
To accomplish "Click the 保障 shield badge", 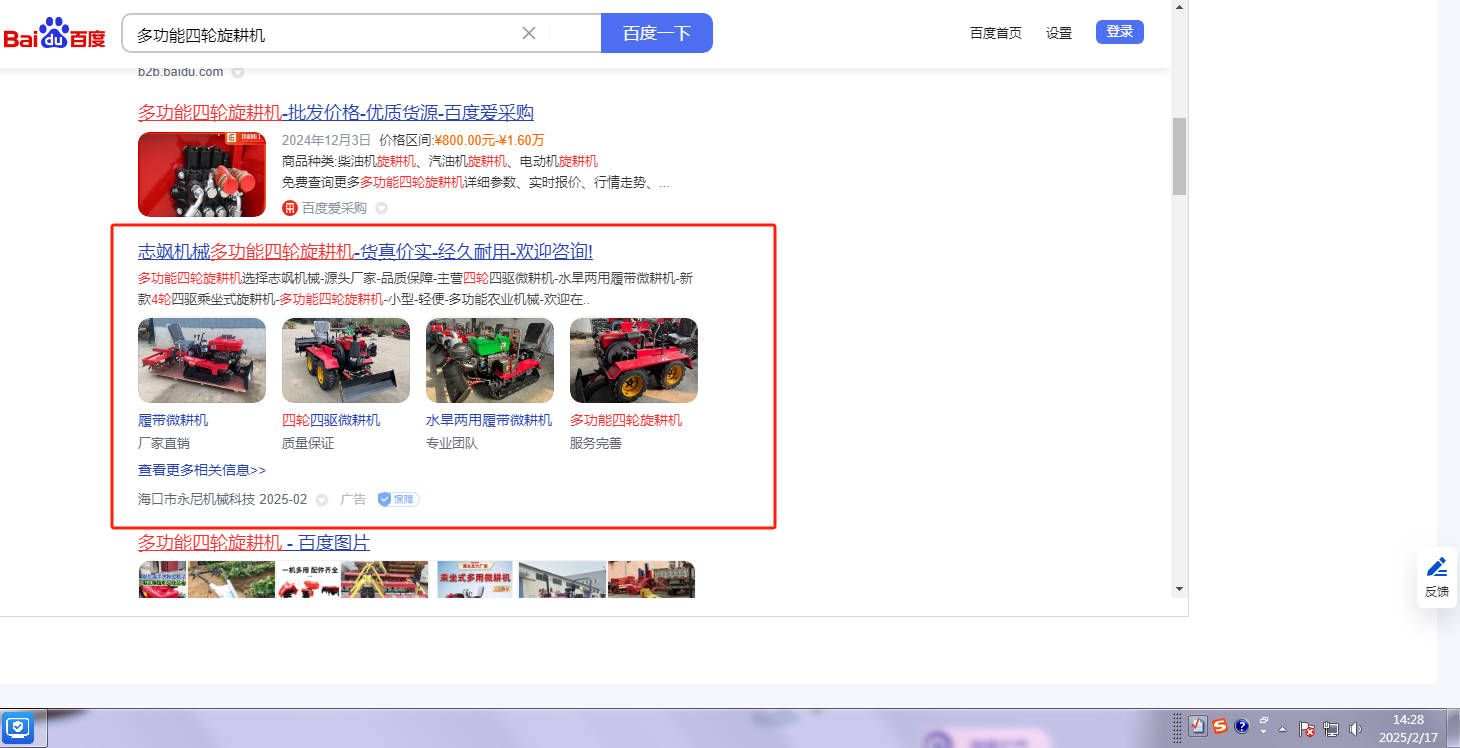I will pyautogui.click(x=398, y=499).
